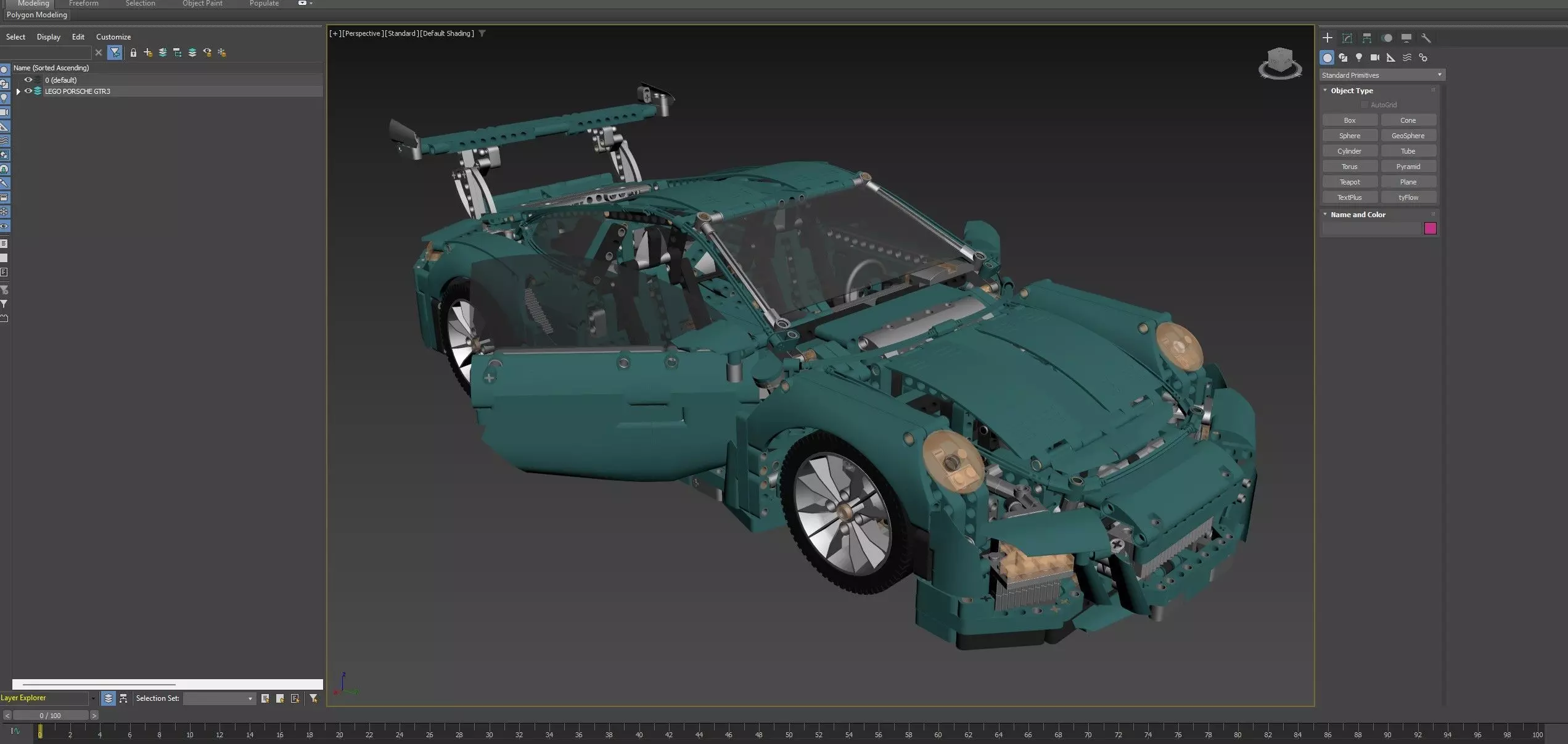Click the Box primitive button
1568x744 pixels.
coord(1350,120)
